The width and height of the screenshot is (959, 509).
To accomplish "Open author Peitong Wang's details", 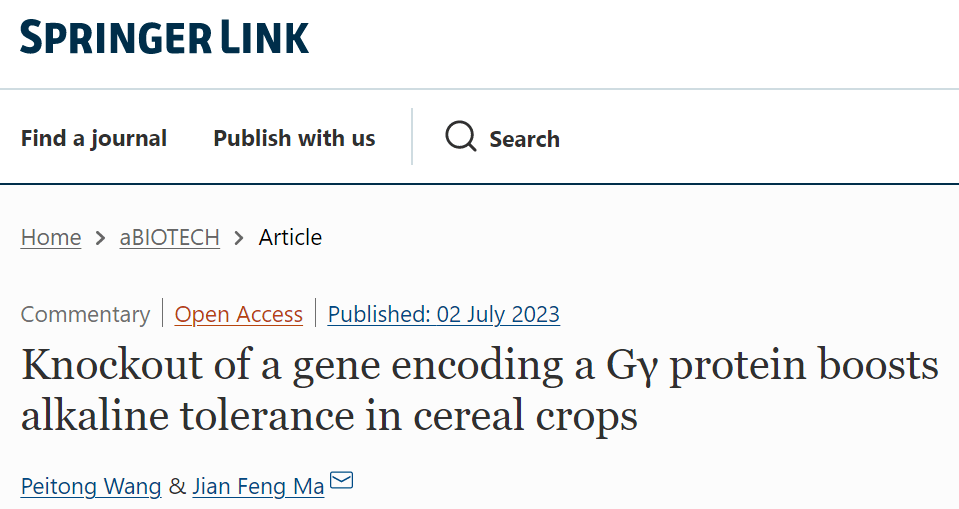I will click(91, 486).
